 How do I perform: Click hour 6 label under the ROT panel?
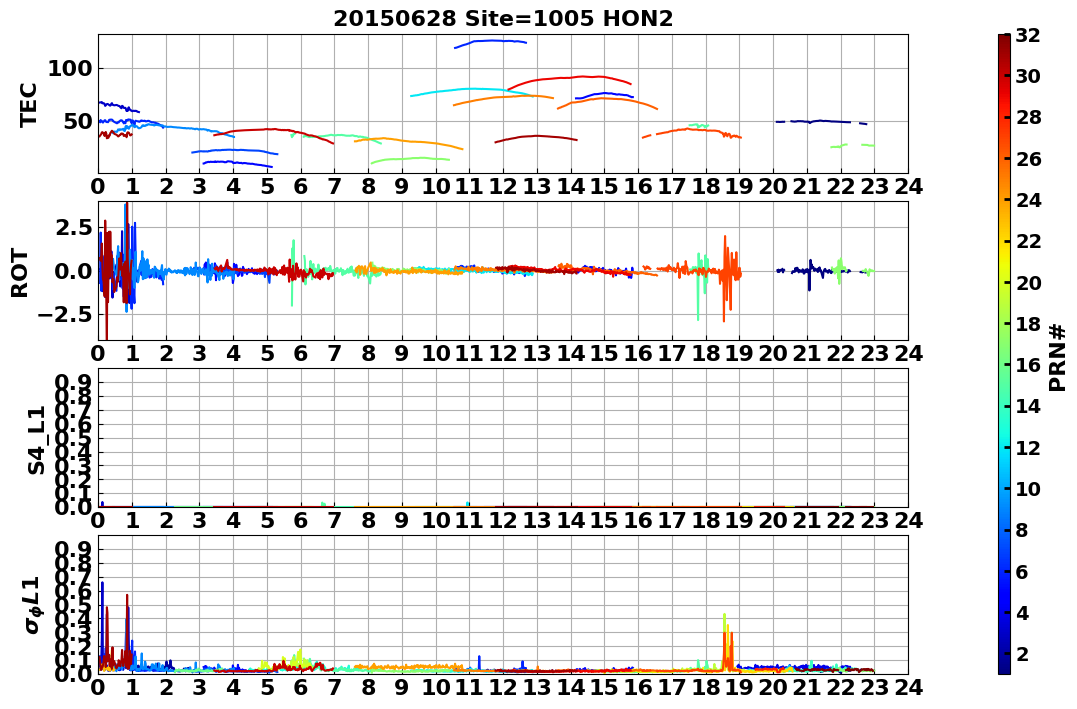[300, 353]
